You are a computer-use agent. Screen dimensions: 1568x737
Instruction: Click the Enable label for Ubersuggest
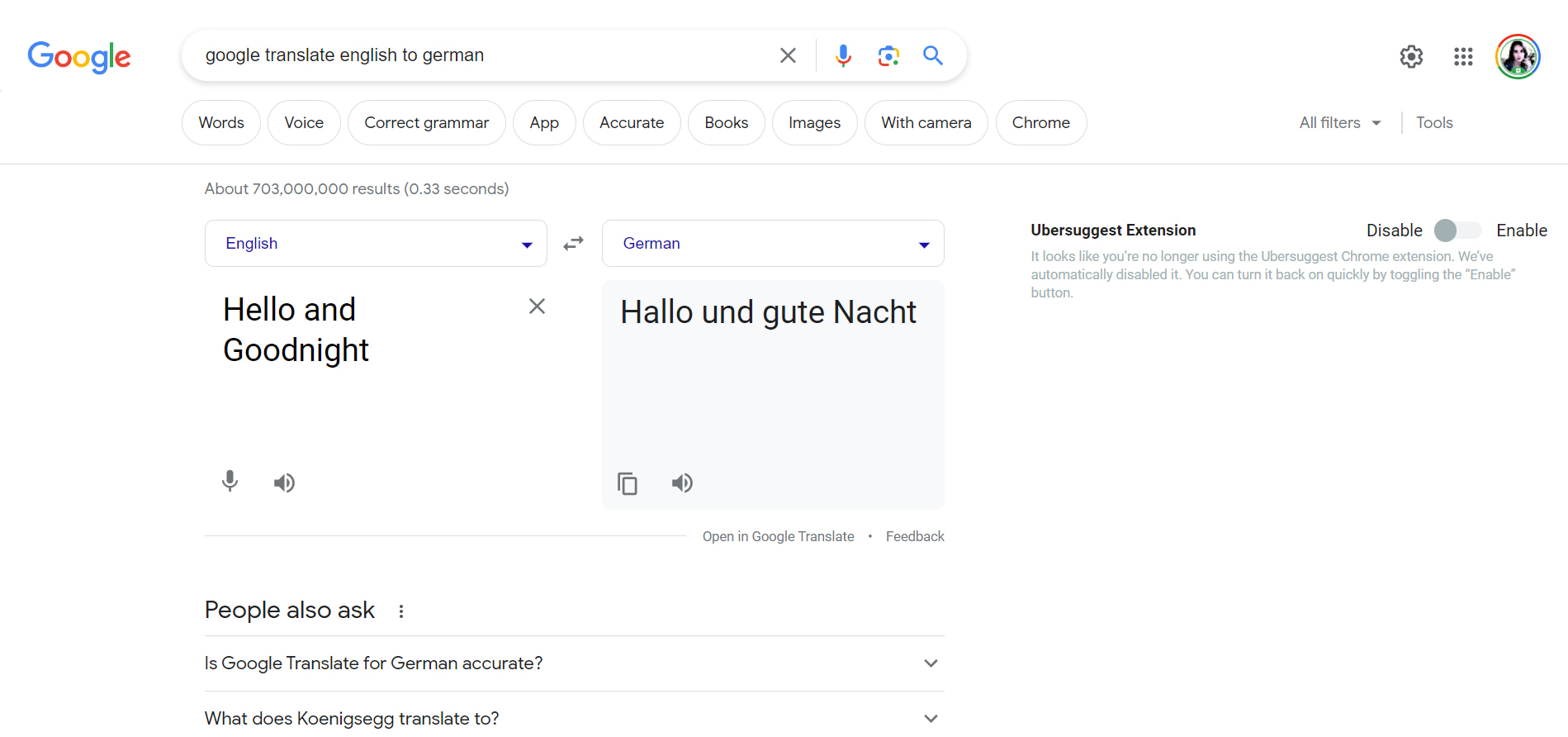[1522, 231]
